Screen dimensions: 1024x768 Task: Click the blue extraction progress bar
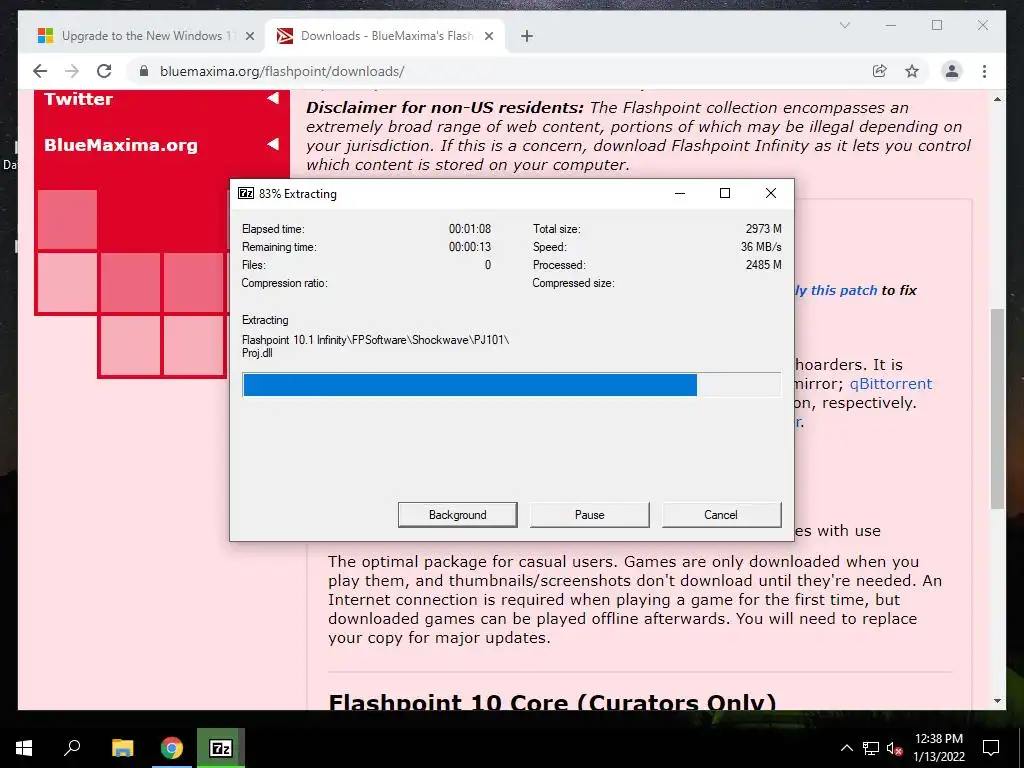(x=511, y=385)
